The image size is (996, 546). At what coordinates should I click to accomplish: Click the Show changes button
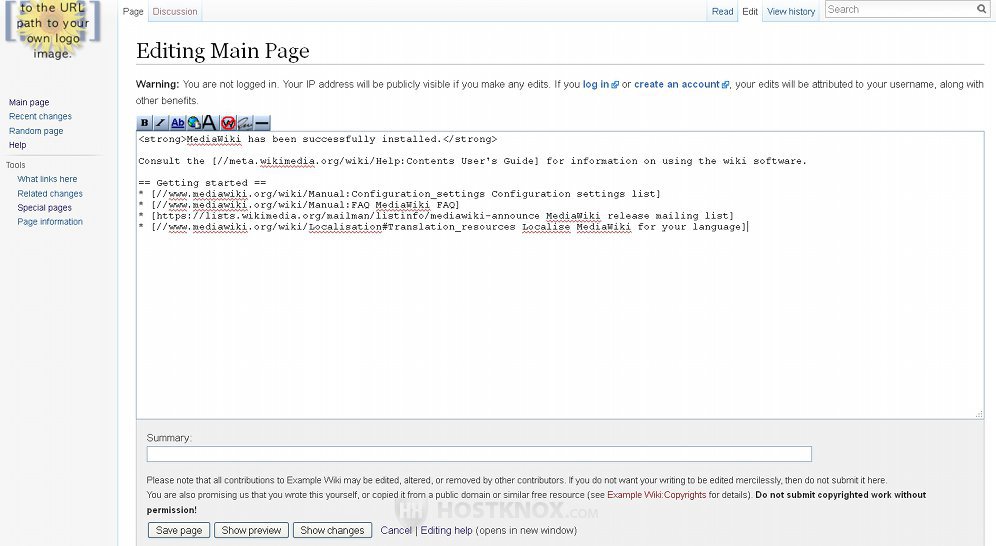click(x=332, y=530)
